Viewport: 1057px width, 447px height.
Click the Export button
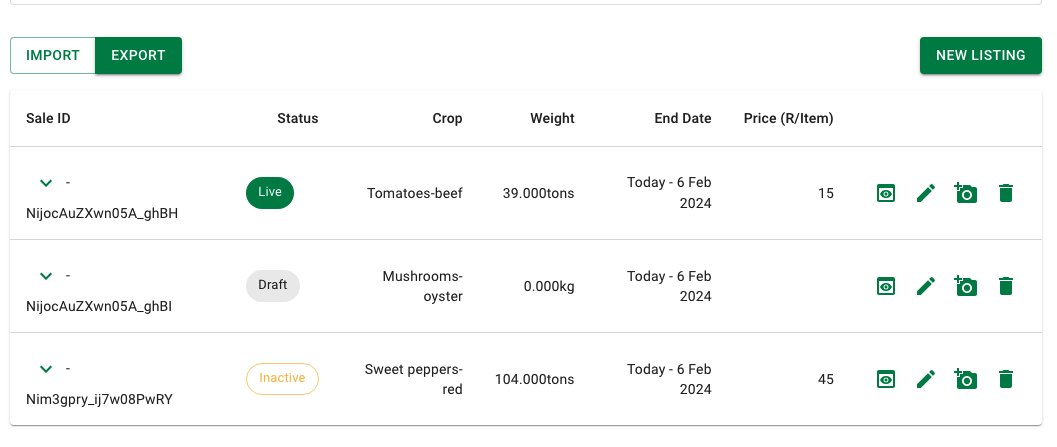coord(138,55)
